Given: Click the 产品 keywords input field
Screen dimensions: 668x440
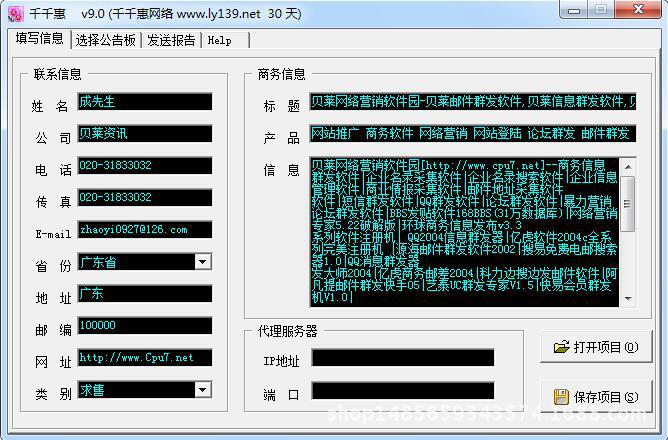Looking at the screenshot, I should (x=473, y=133).
